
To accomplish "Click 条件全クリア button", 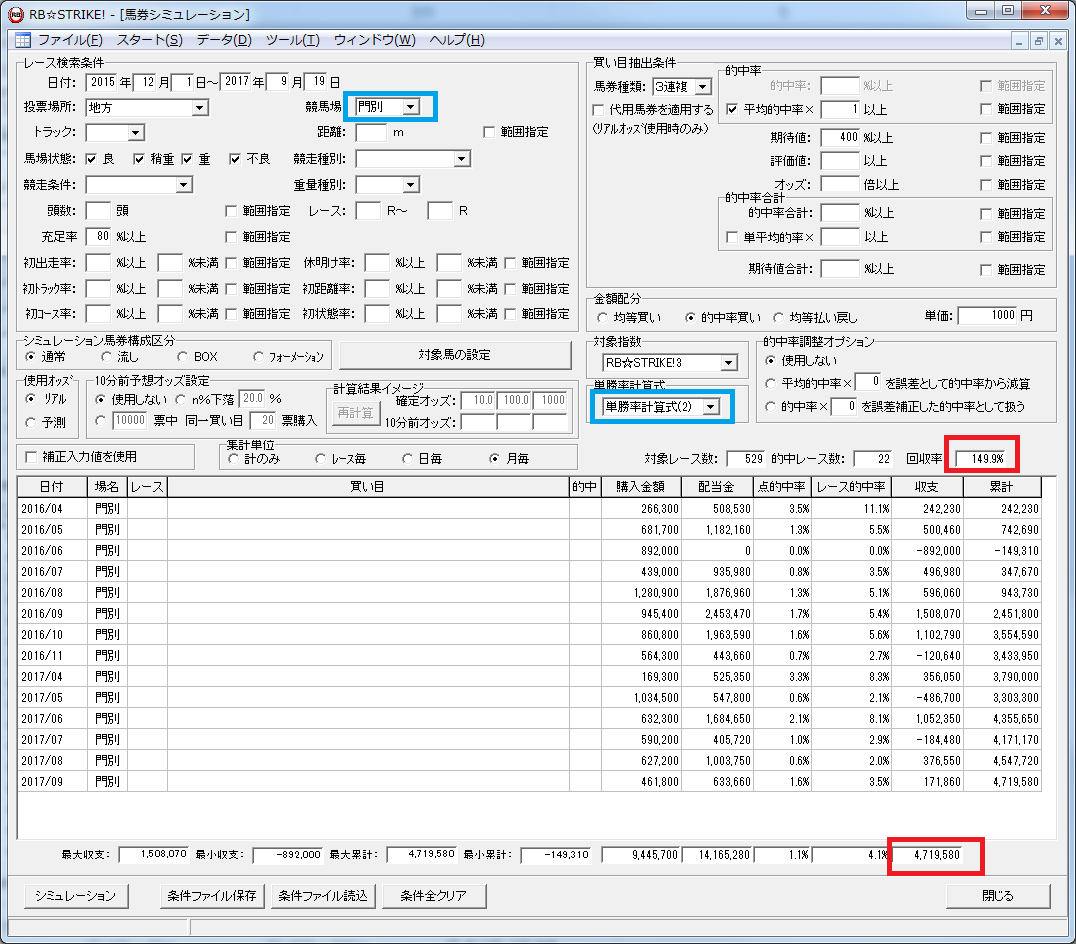I will (x=434, y=896).
